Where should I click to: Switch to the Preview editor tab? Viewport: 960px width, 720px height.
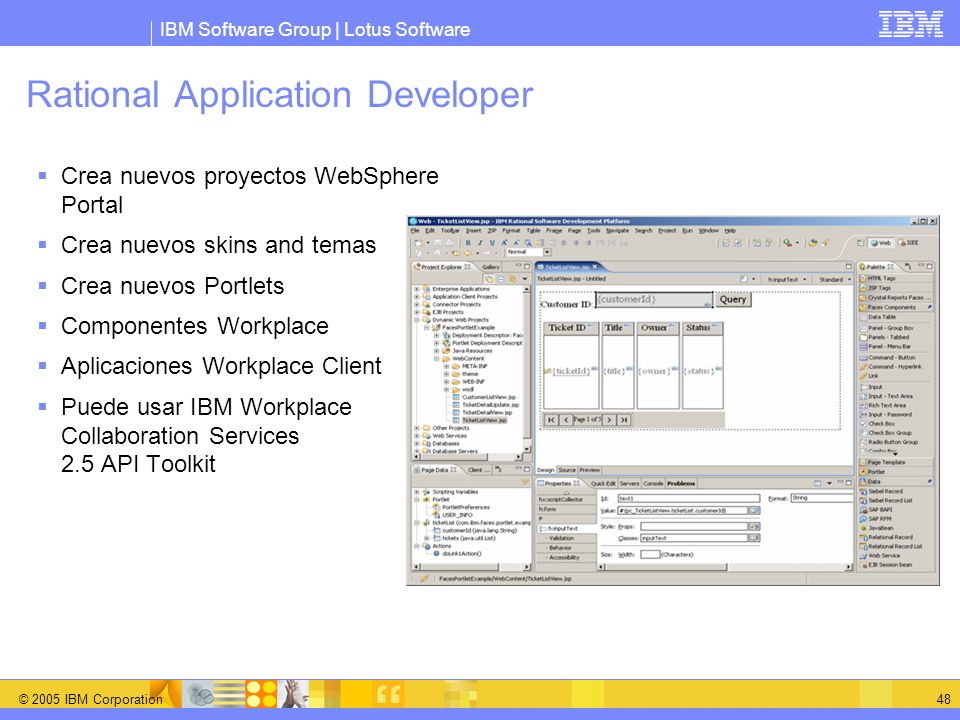[590, 470]
